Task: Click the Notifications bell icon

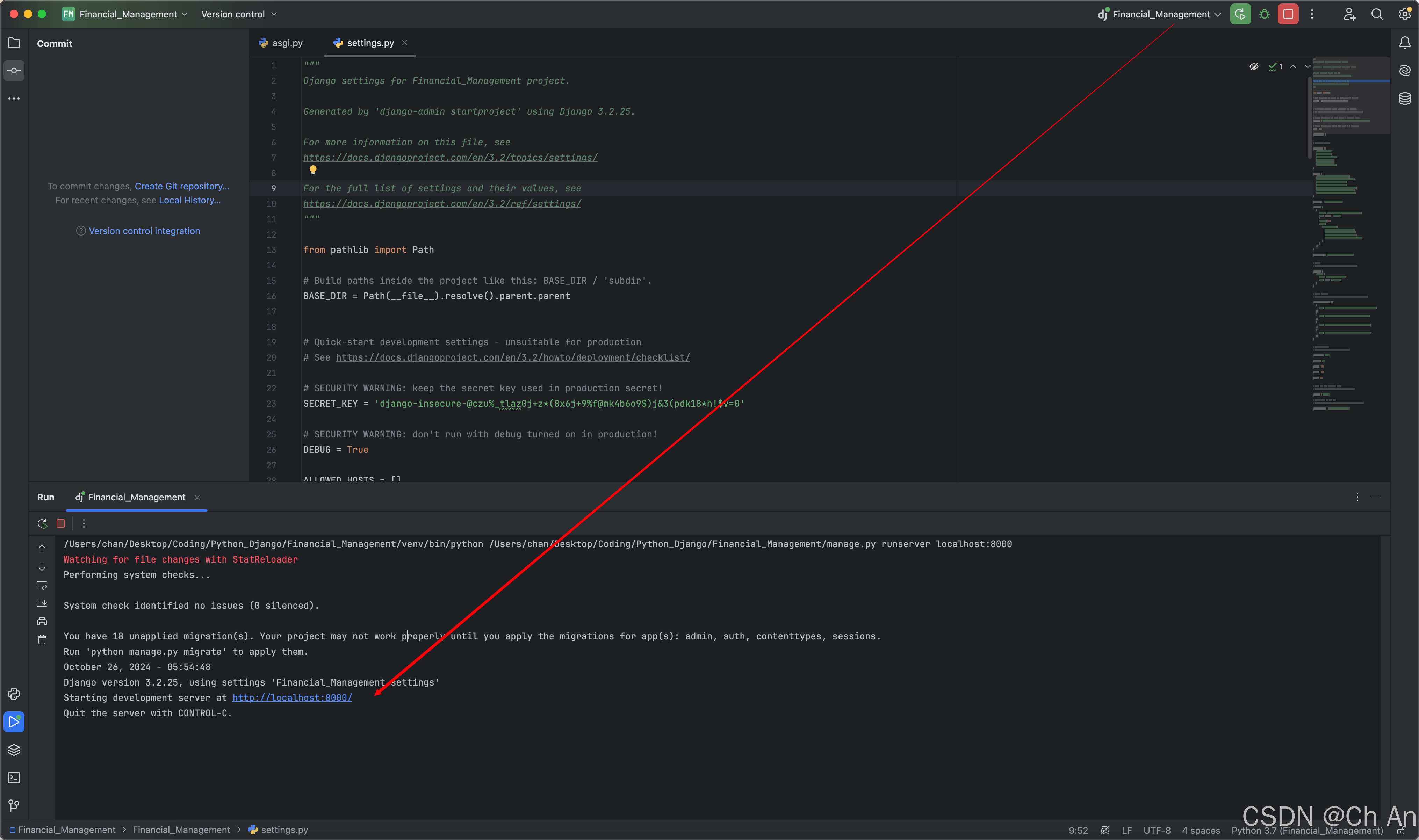Action: pos(1405,43)
